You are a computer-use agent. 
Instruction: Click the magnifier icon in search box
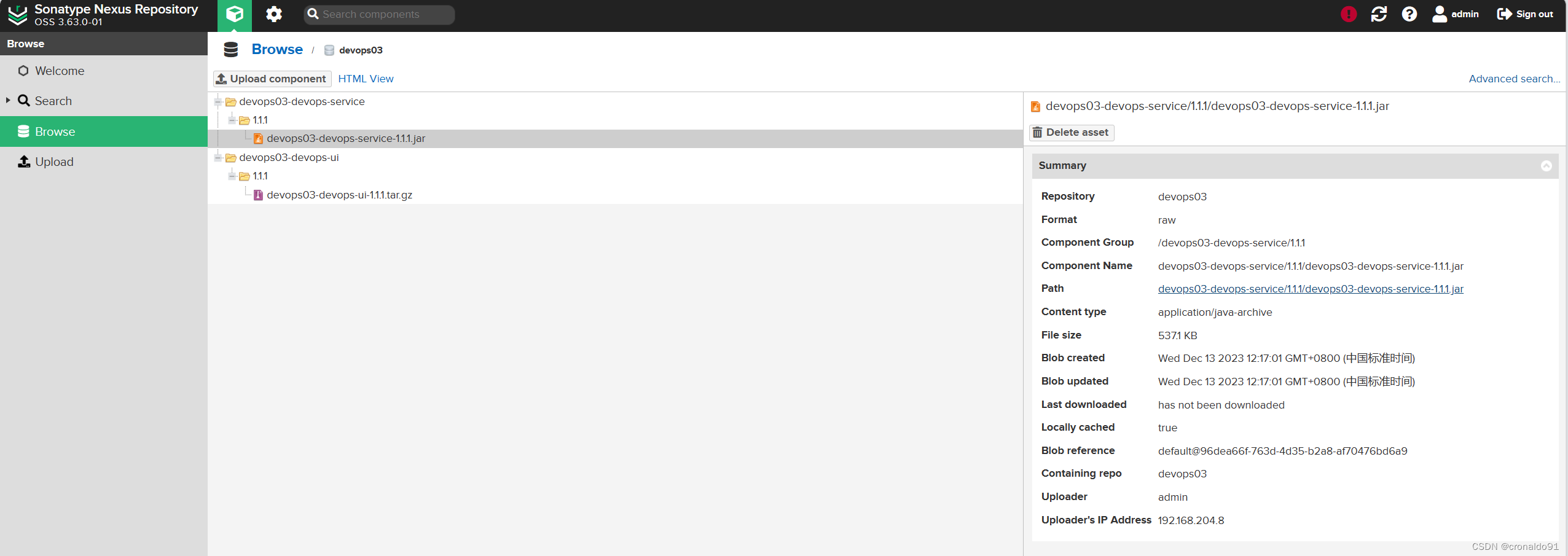coord(313,14)
